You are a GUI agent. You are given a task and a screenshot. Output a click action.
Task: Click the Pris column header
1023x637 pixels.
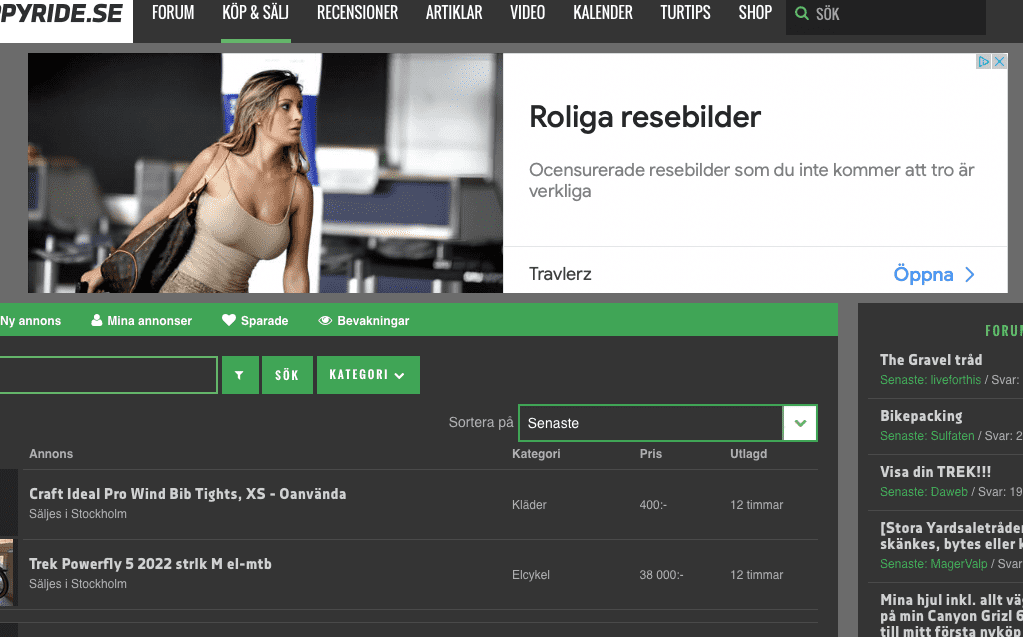coord(650,454)
